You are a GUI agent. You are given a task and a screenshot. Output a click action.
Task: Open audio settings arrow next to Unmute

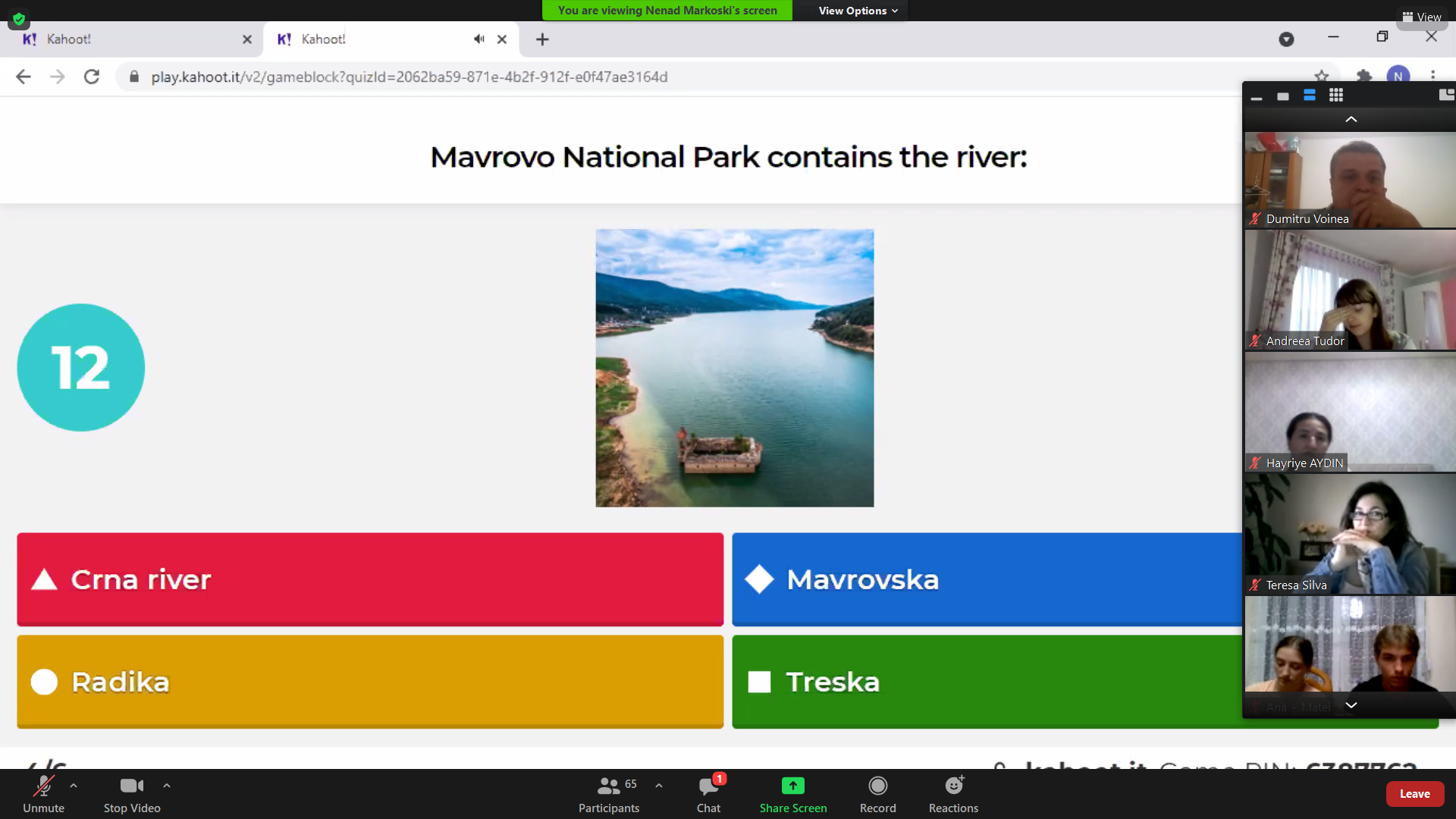click(74, 786)
